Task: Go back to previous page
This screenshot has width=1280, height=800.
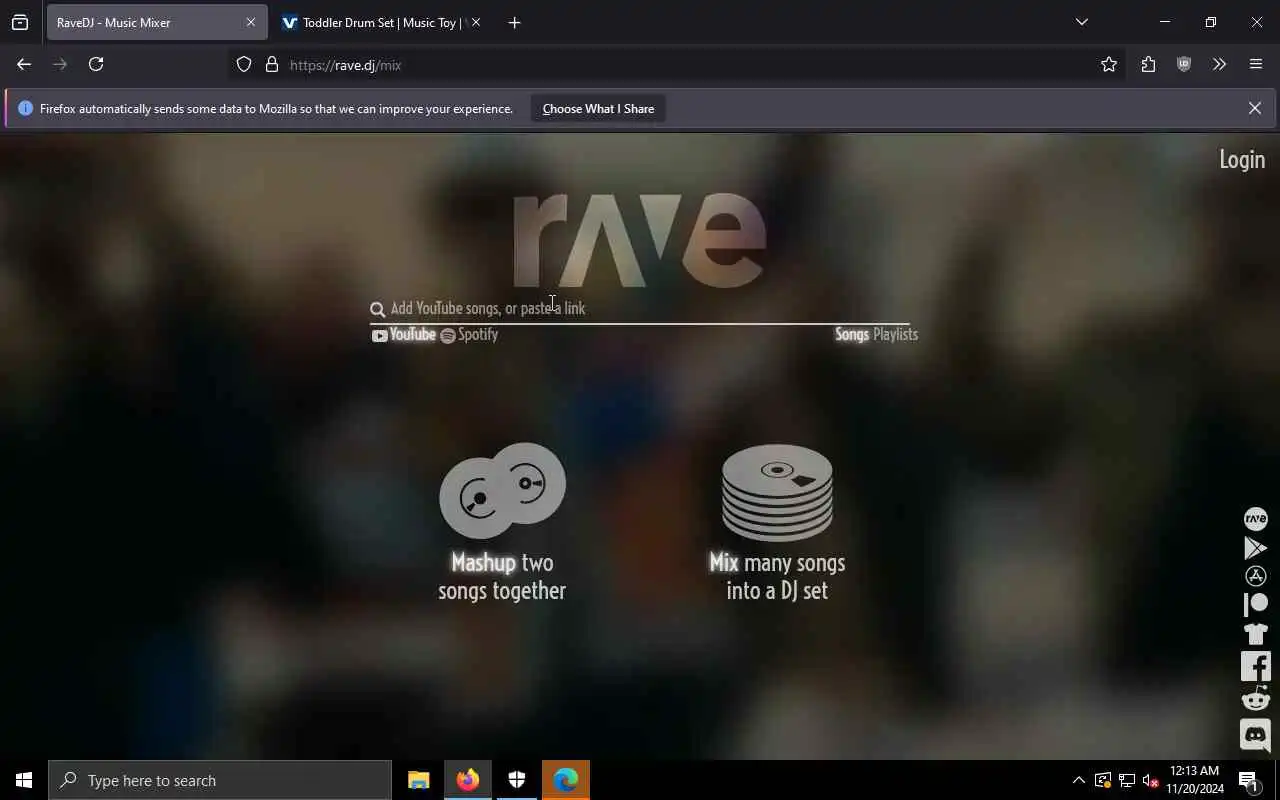Action: 24,64
